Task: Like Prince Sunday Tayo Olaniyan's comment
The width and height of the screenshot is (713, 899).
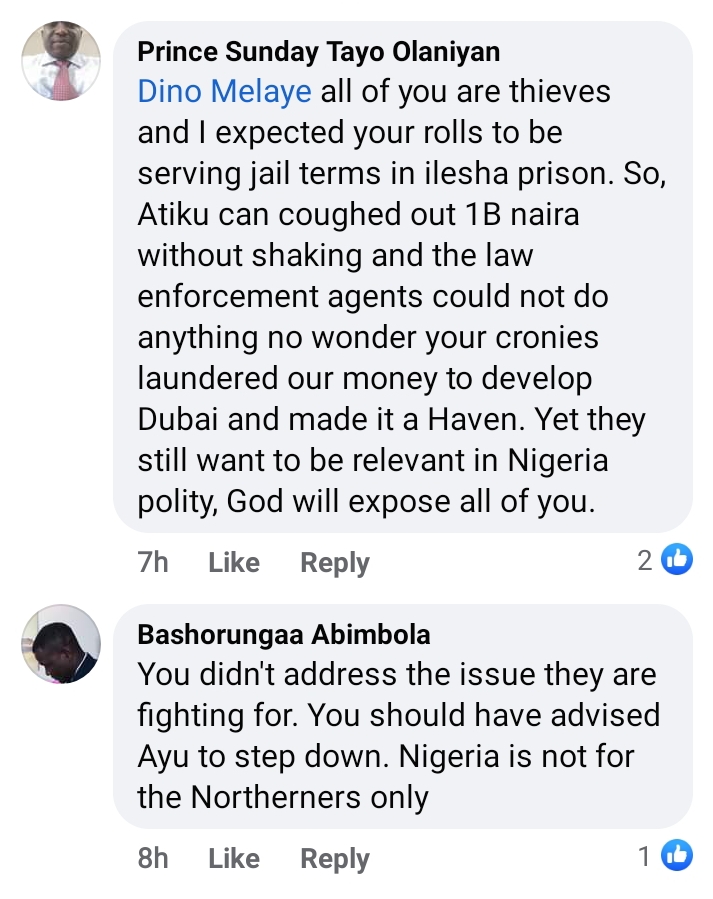Action: click(x=234, y=563)
